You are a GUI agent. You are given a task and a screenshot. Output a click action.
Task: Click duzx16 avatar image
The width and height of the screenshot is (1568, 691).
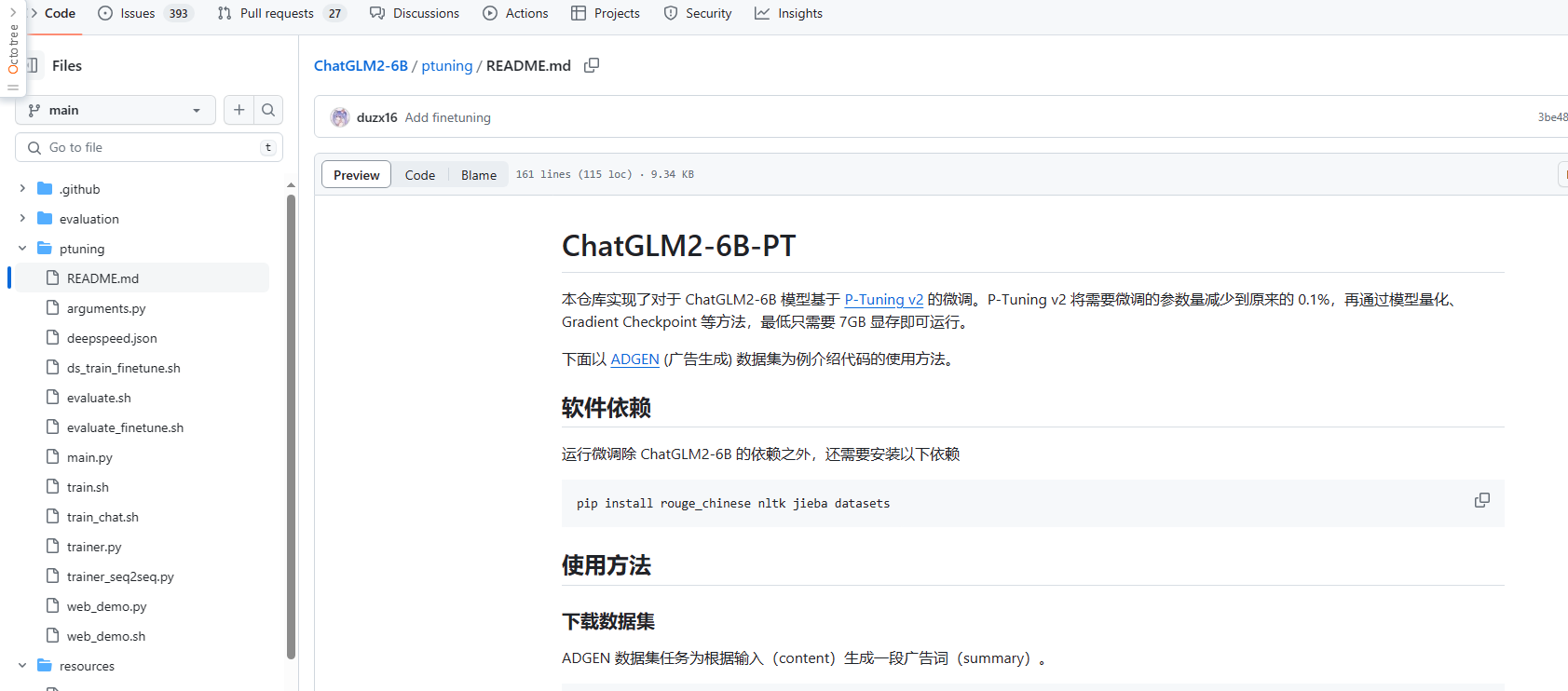(340, 117)
